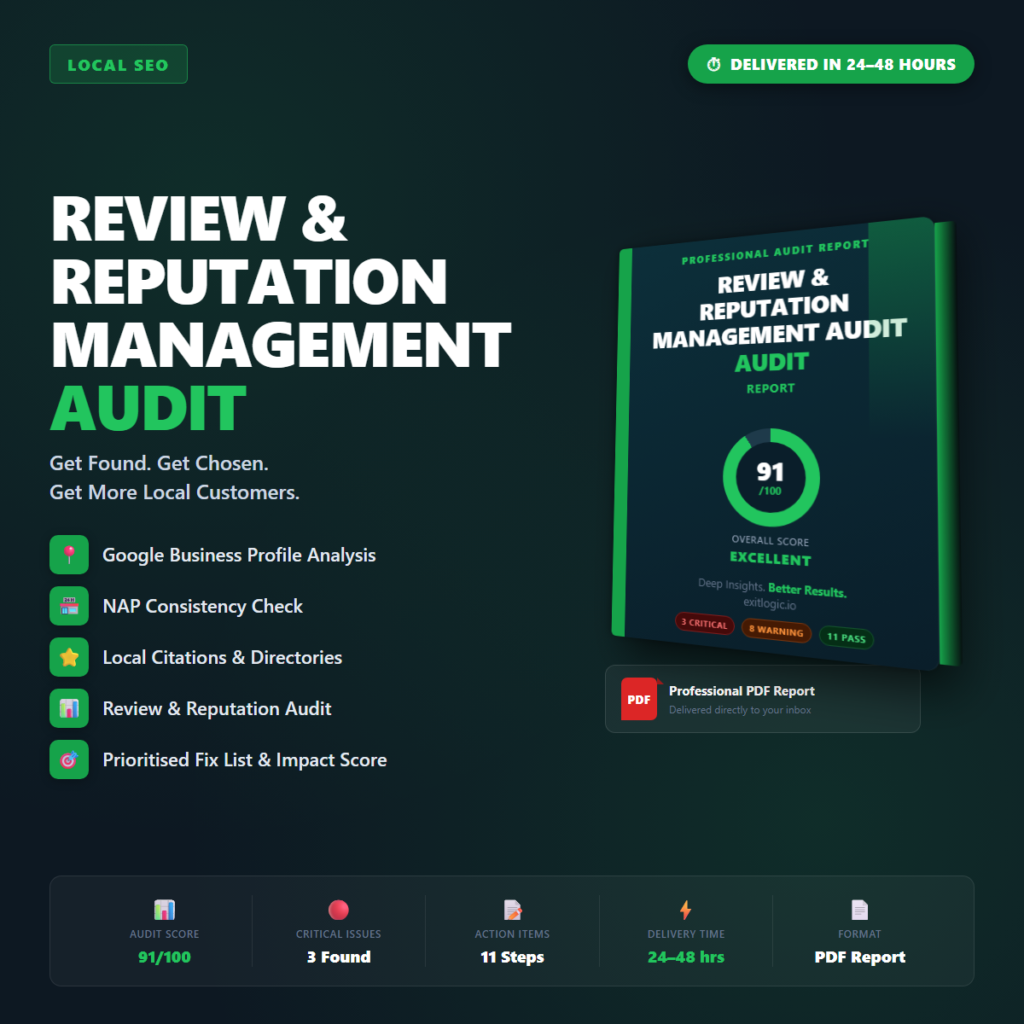This screenshot has width=1024, height=1024.
Task: Click the notepad Action Items icon
Action: click(512, 910)
